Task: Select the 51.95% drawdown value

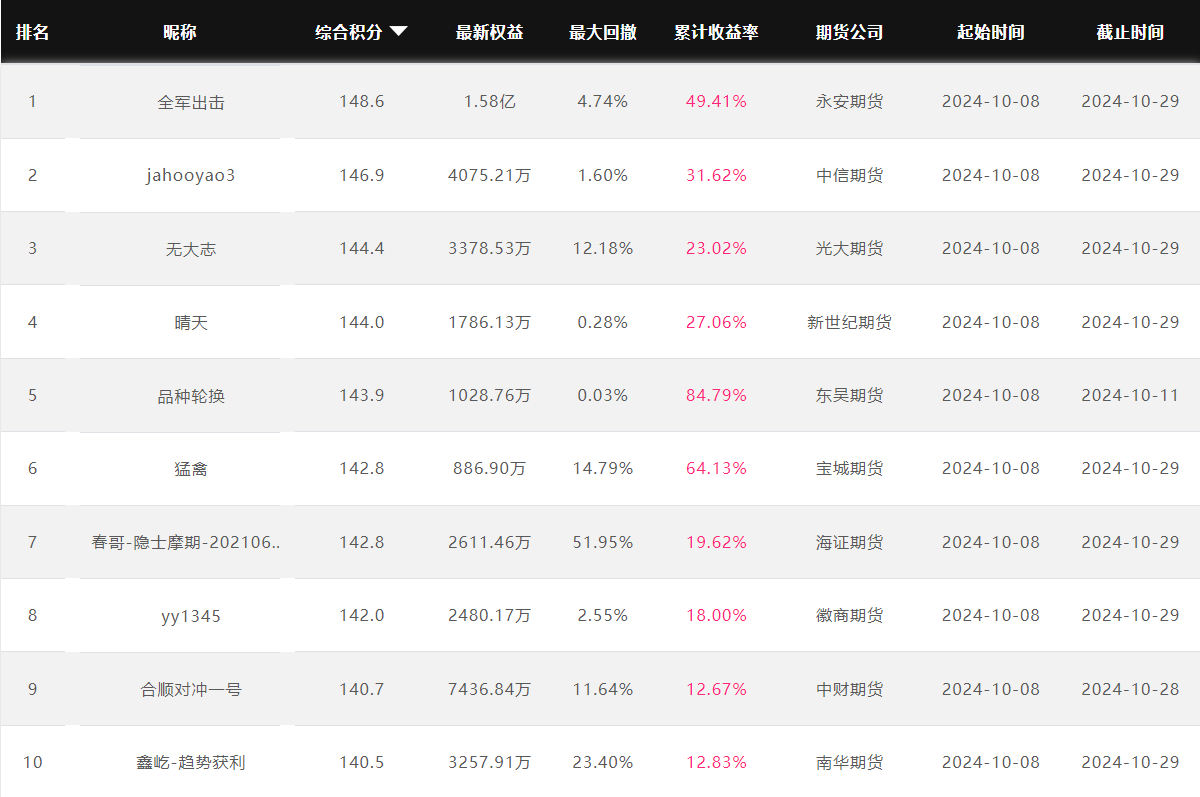Action: point(603,542)
